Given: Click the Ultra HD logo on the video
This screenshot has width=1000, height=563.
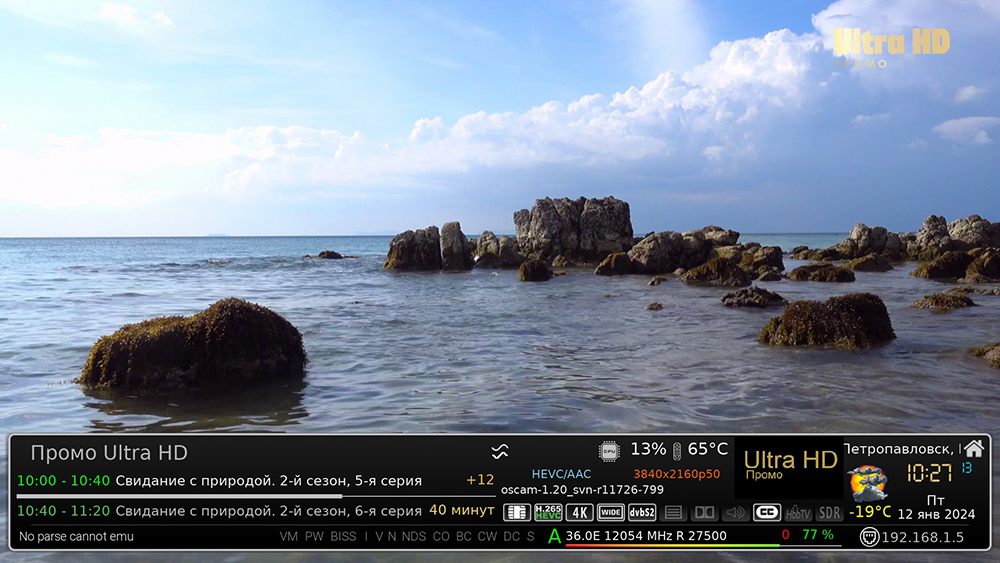Looking at the screenshot, I should (x=891, y=47).
